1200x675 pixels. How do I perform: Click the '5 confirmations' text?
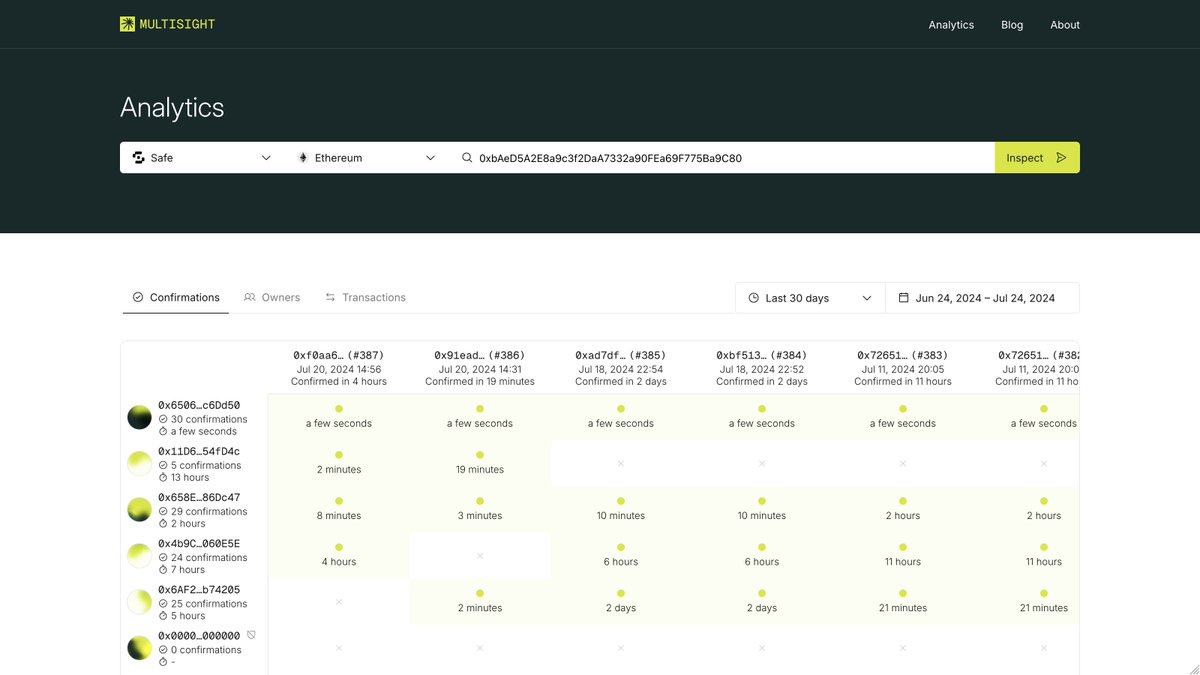[x=206, y=465]
